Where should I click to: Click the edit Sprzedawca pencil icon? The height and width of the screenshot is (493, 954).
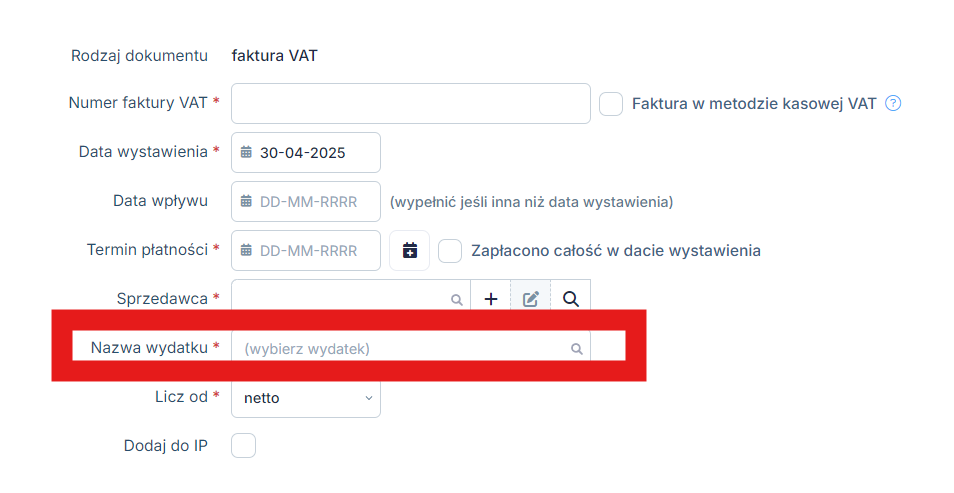pyautogui.click(x=531, y=298)
